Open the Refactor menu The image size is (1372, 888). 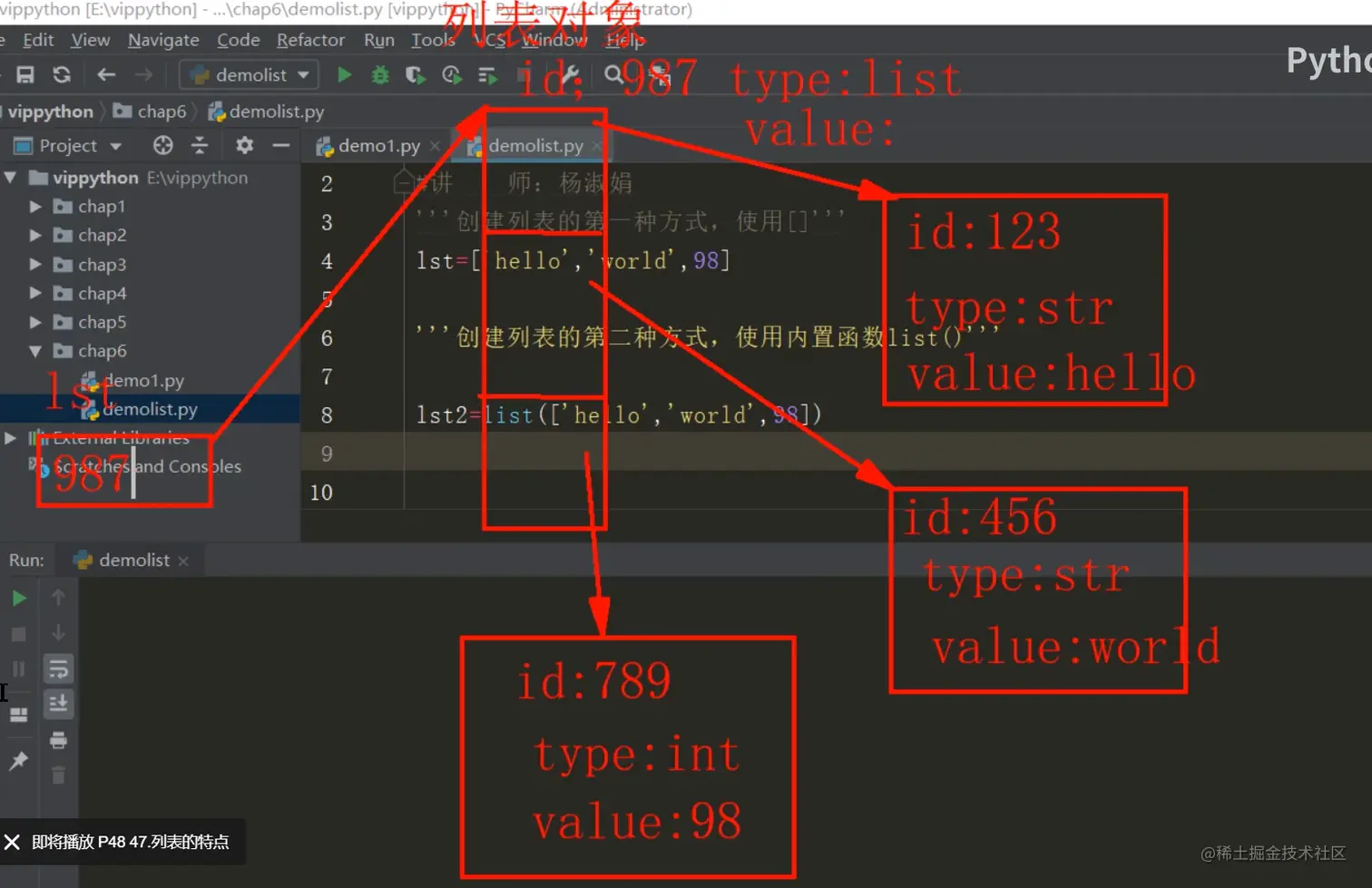[311, 40]
